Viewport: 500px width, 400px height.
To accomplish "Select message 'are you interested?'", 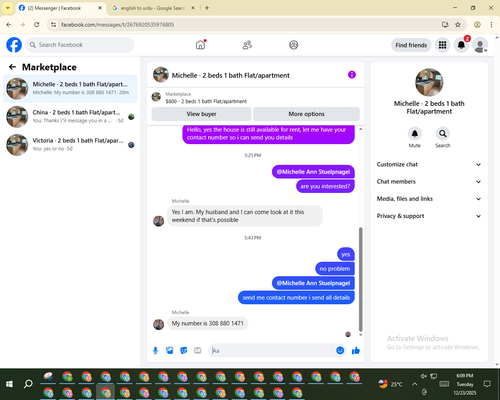I will 325,186.
